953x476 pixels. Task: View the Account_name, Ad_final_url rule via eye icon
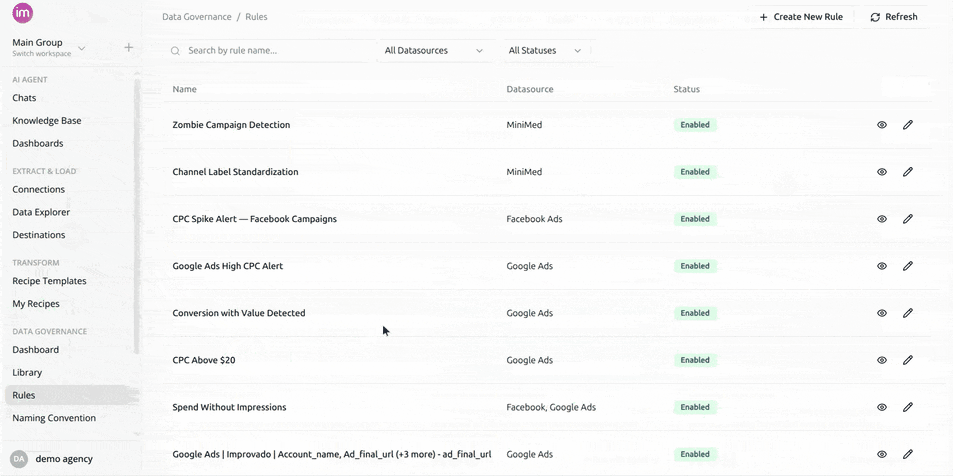click(x=882, y=454)
